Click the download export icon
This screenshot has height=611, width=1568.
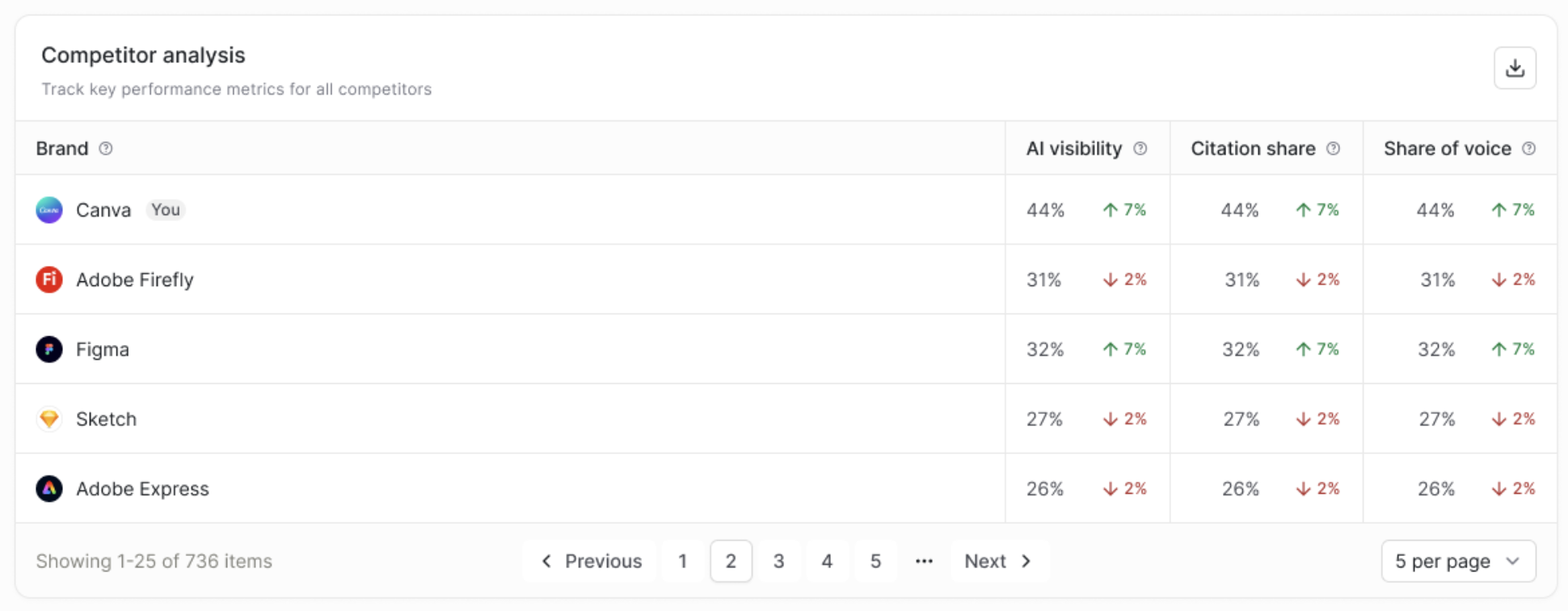pyautogui.click(x=1515, y=68)
